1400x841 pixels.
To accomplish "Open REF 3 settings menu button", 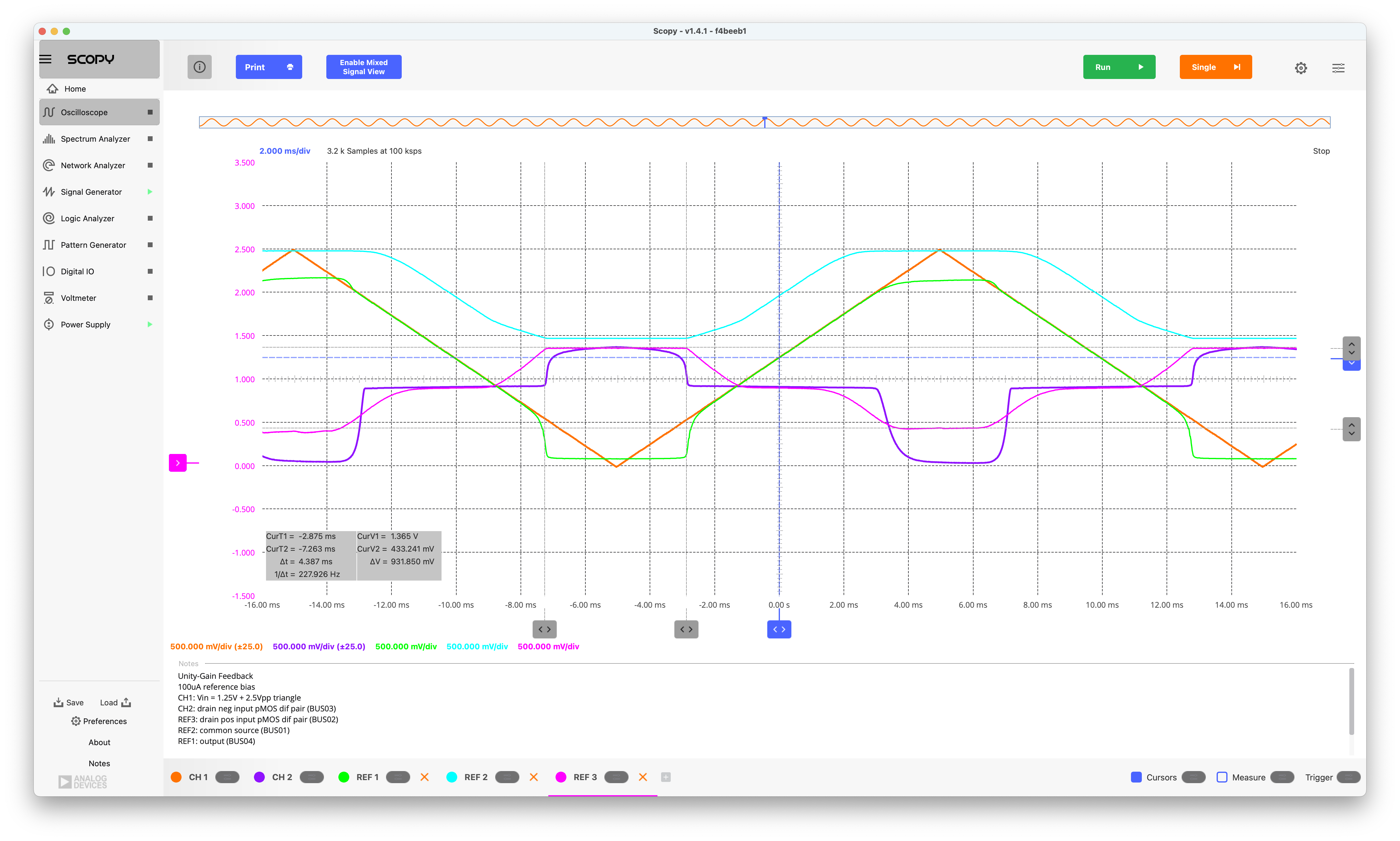I will 616,777.
